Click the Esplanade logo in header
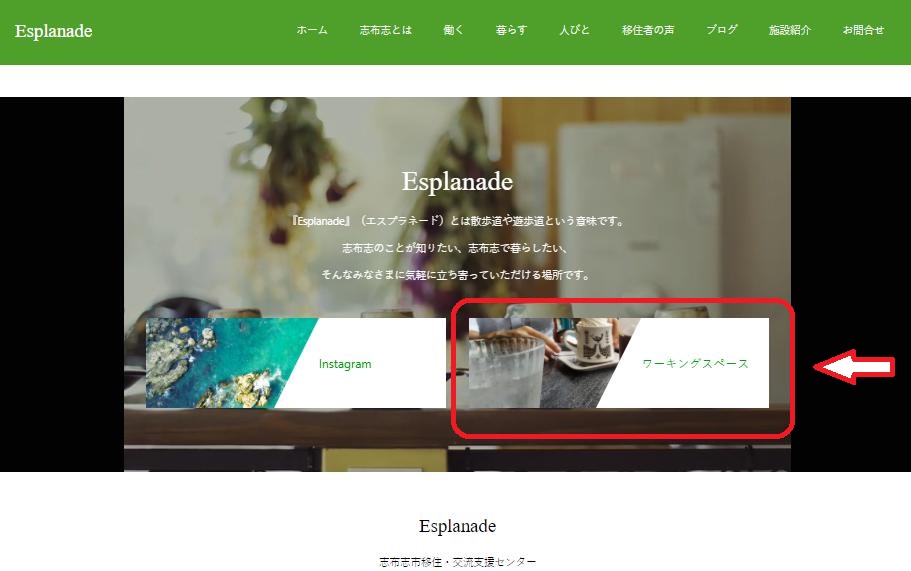This screenshot has width=911, height=571. click(x=53, y=31)
